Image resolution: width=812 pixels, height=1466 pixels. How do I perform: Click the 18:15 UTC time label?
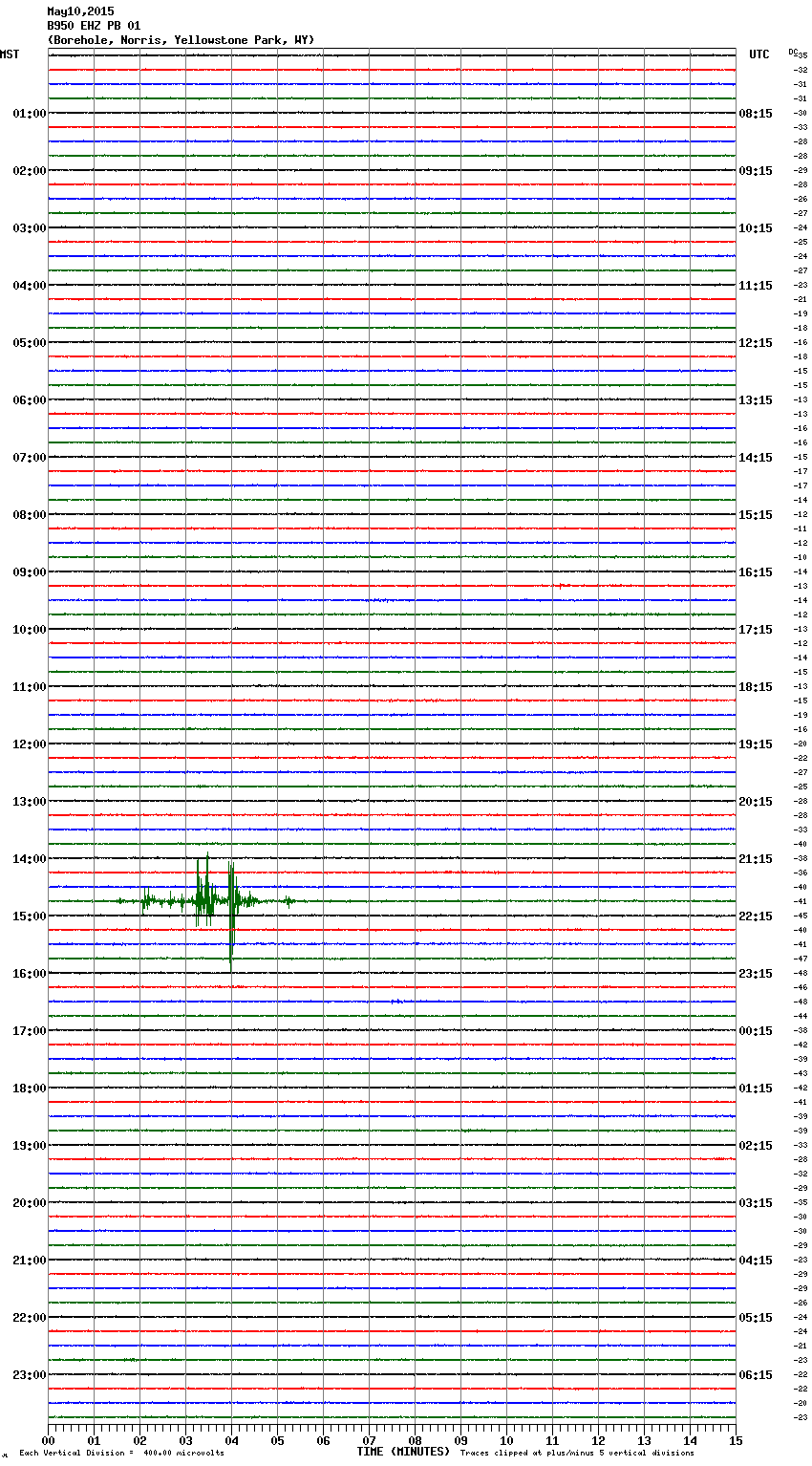tap(756, 687)
